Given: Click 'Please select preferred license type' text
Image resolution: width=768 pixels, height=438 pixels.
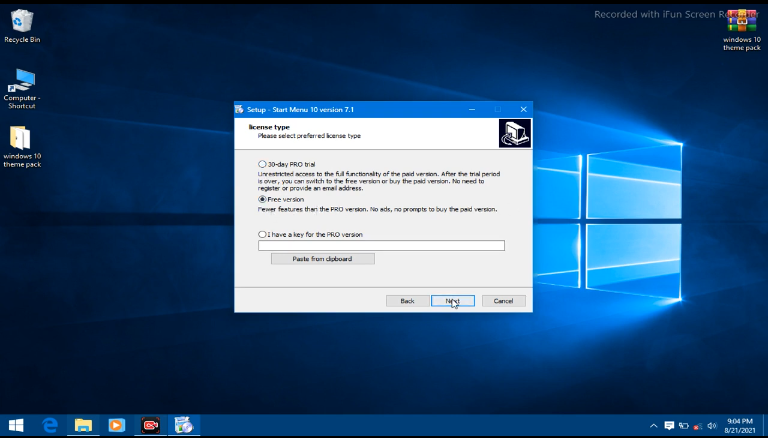Looking at the screenshot, I should click(x=309, y=136).
